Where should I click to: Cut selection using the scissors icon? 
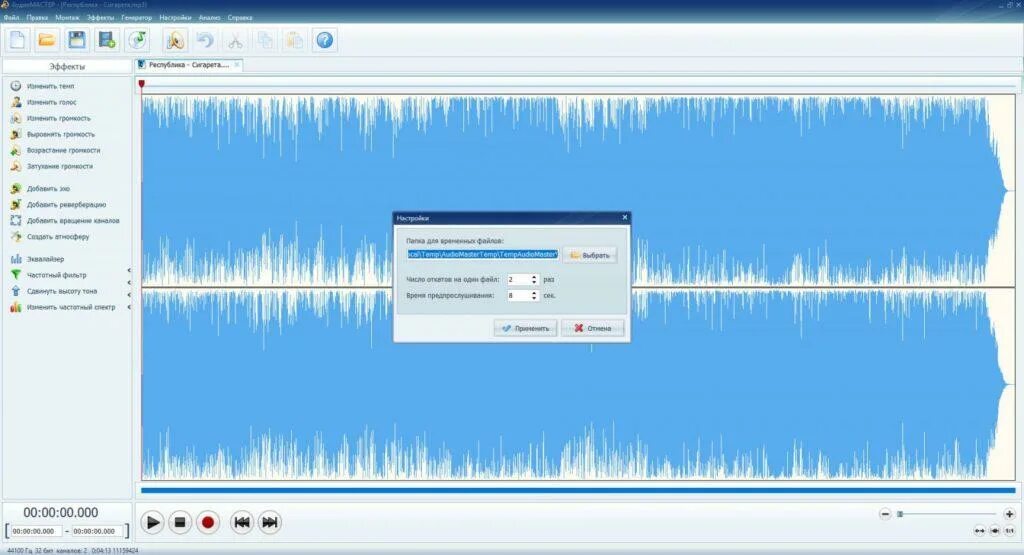[235, 40]
